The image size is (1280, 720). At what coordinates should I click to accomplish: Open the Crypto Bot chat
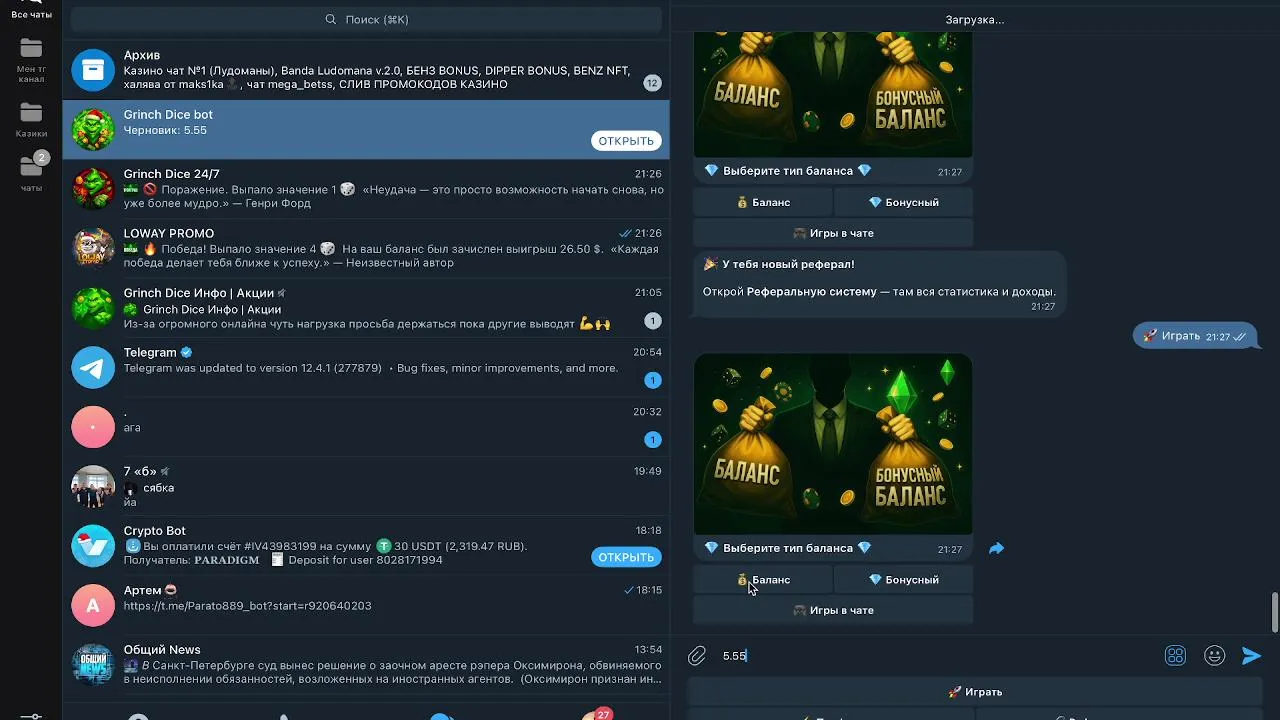(366, 545)
